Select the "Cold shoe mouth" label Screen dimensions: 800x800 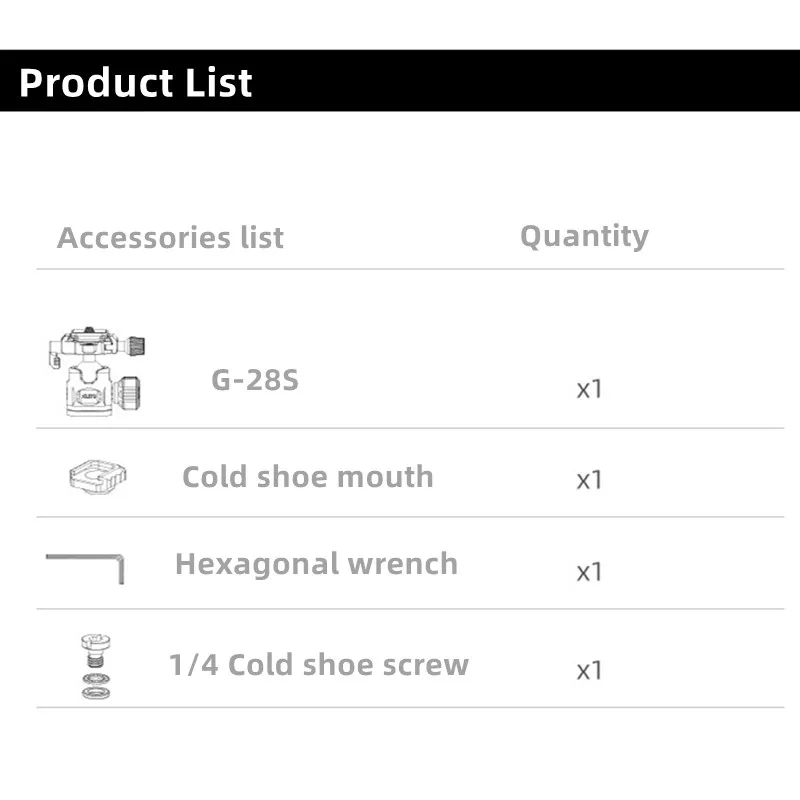tap(308, 476)
